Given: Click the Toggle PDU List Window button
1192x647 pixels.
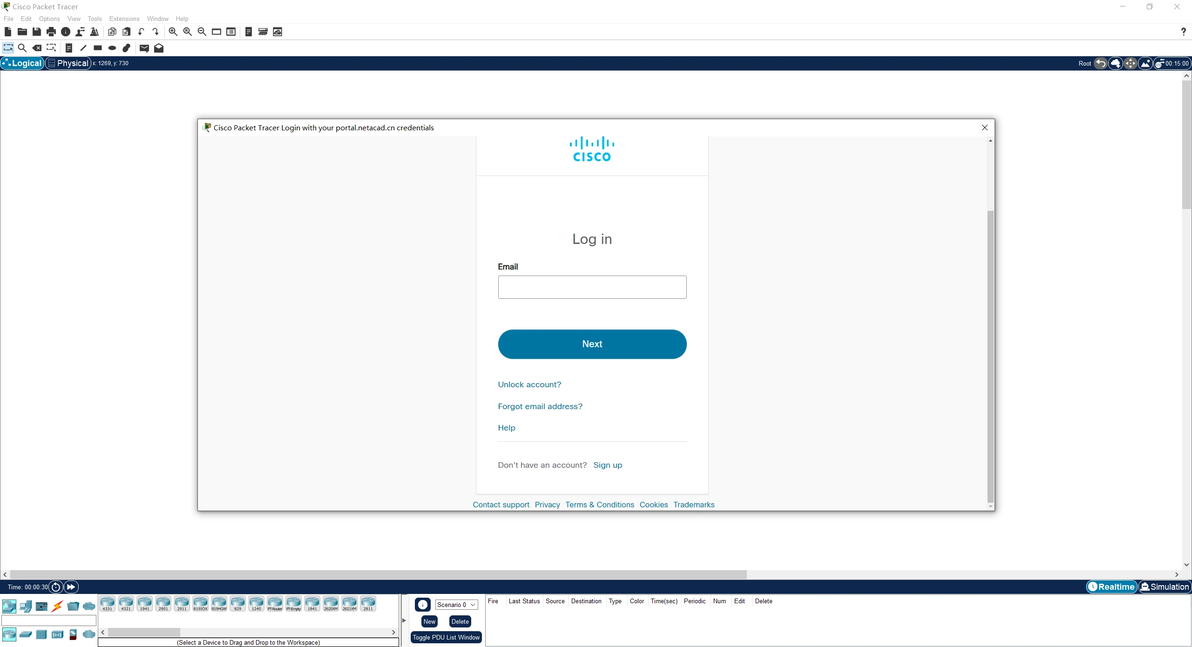Looking at the screenshot, I should (446, 637).
